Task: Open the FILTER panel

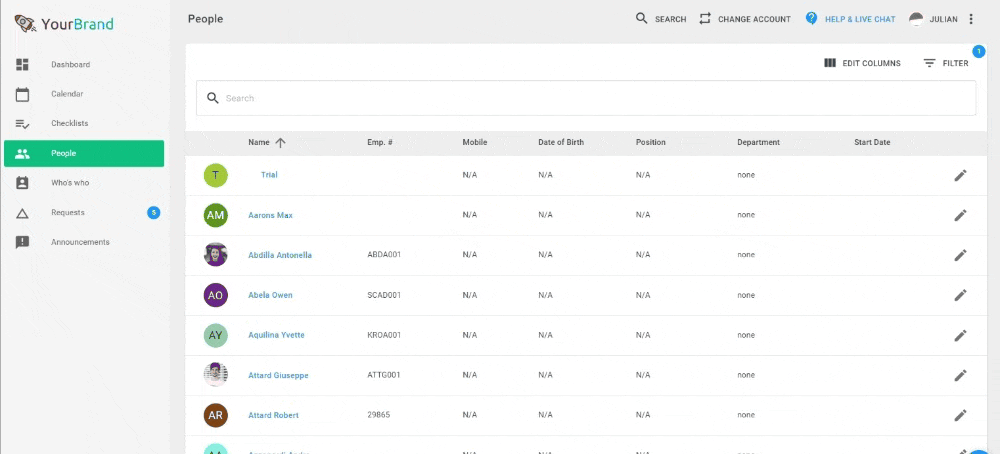Action: click(946, 63)
